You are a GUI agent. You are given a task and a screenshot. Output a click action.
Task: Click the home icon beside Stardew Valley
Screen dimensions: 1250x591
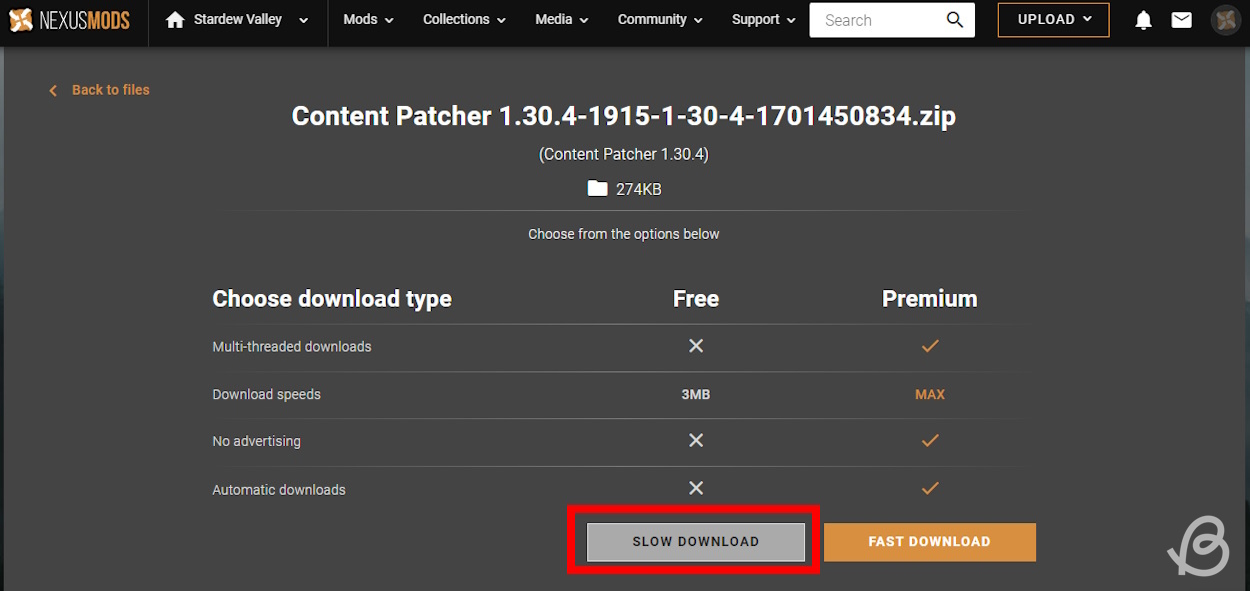pos(176,20)
